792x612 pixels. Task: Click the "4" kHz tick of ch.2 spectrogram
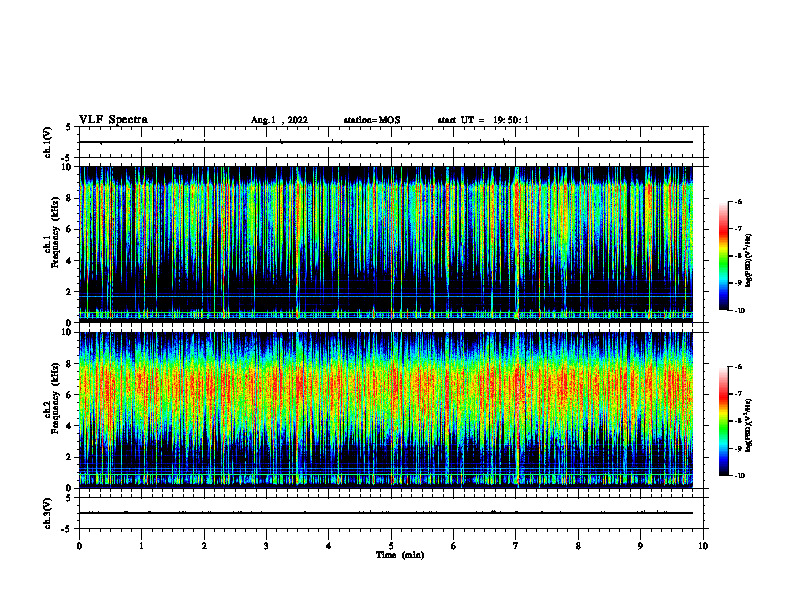point(70,426)
